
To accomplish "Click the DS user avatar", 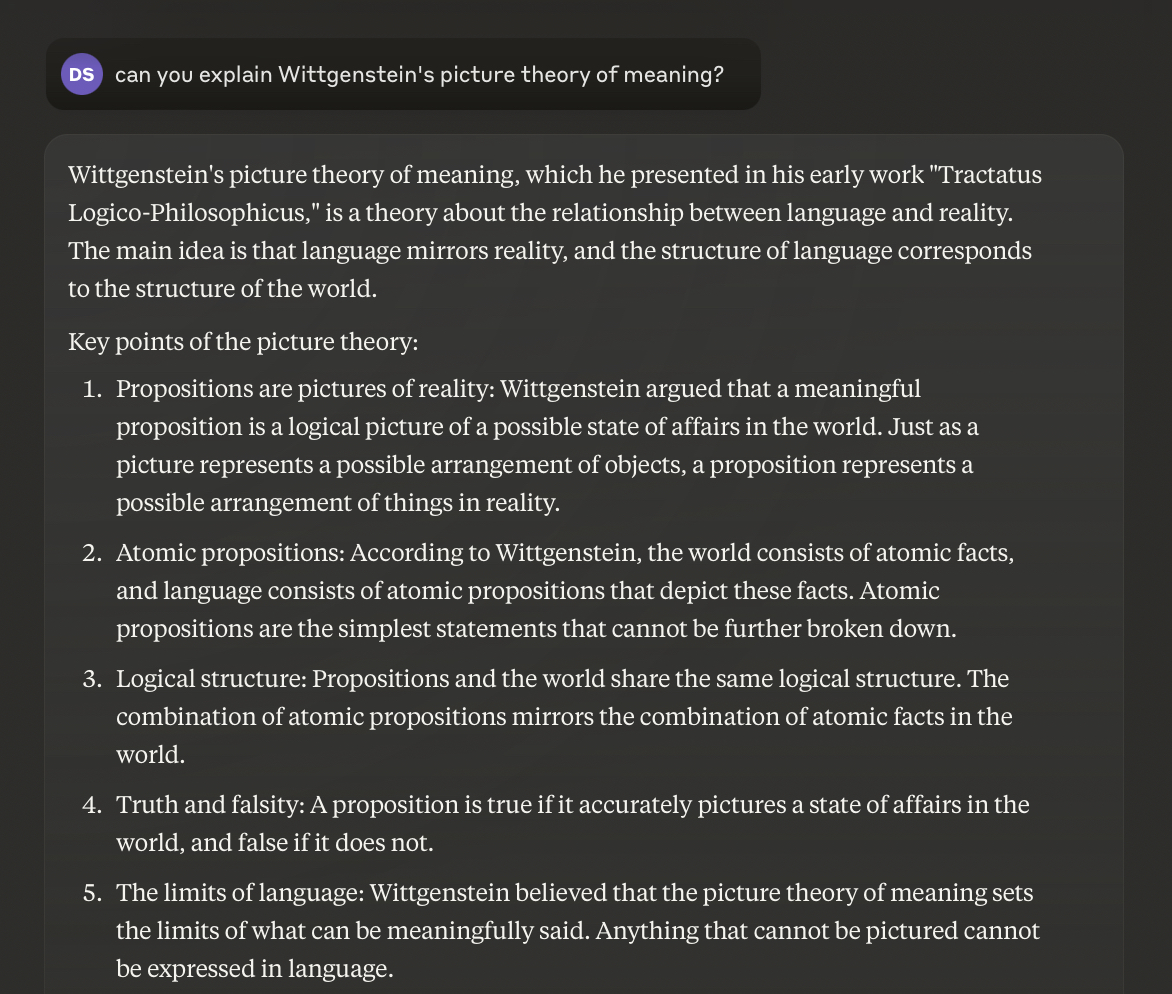I will [x=82, y=75].
